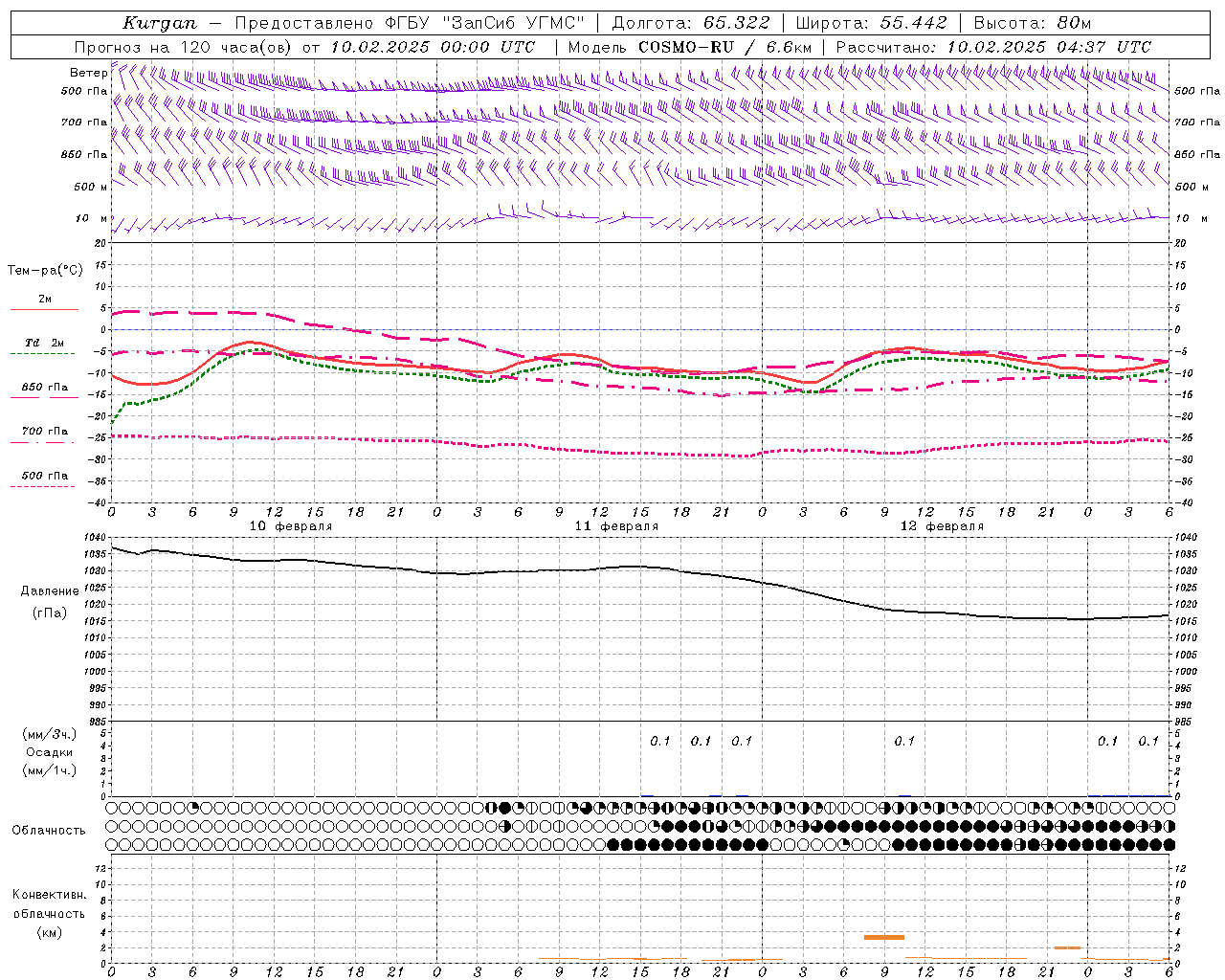Click the longitude value 65.322
Image resolution: width=1225 pixels, height=980 pixels.
click(736, 23)
